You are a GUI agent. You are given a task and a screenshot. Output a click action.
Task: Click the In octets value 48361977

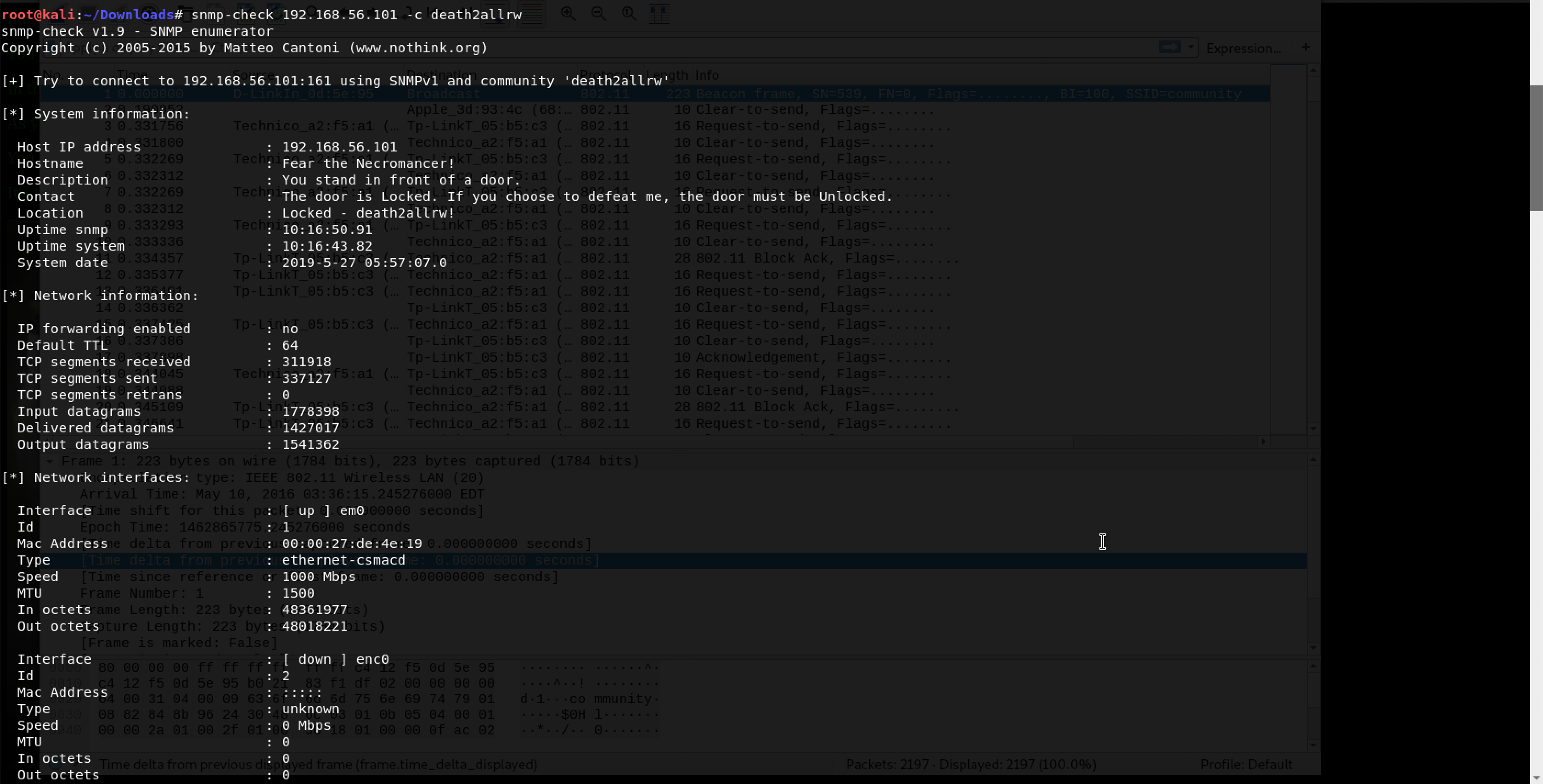click(x=315, y=610)
